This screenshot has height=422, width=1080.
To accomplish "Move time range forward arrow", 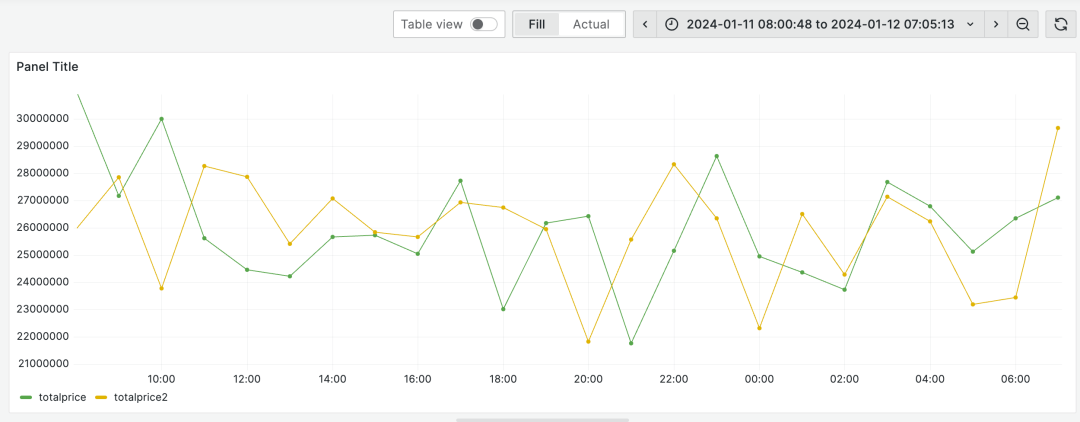I will 996,24.
